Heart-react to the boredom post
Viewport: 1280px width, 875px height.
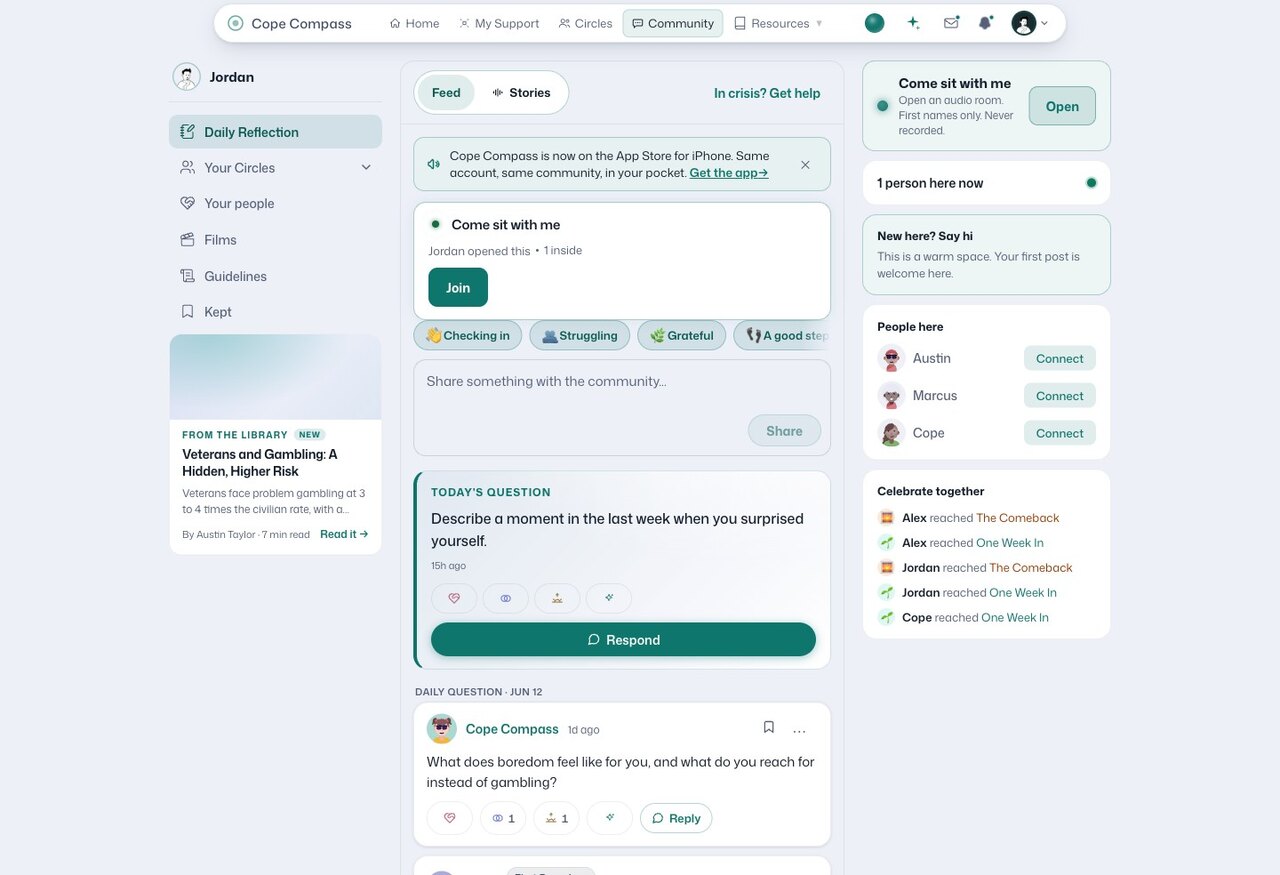tap(450, 818)
